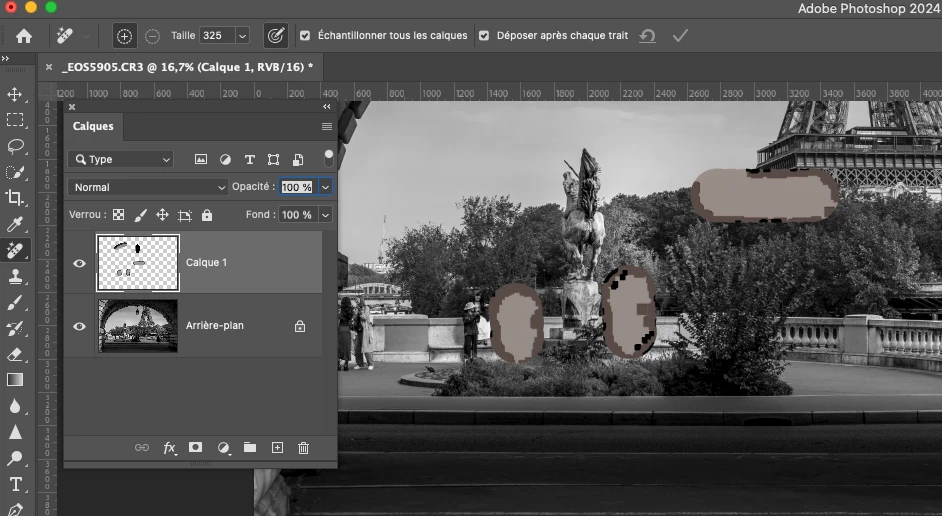
Task: Click the Opacité value field
Action: coord(297,187)
